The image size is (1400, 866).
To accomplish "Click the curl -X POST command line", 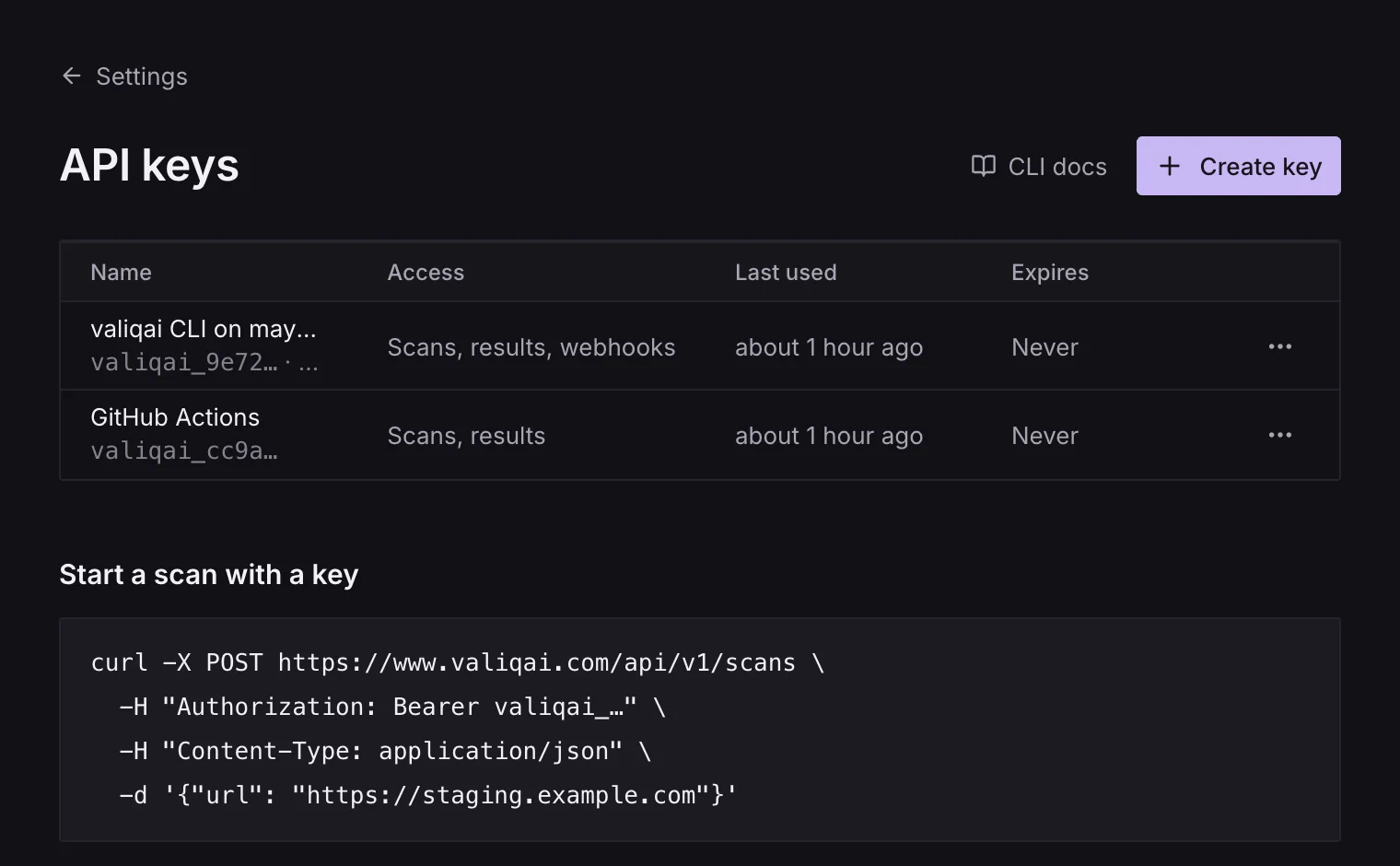I will click(458, 662).
